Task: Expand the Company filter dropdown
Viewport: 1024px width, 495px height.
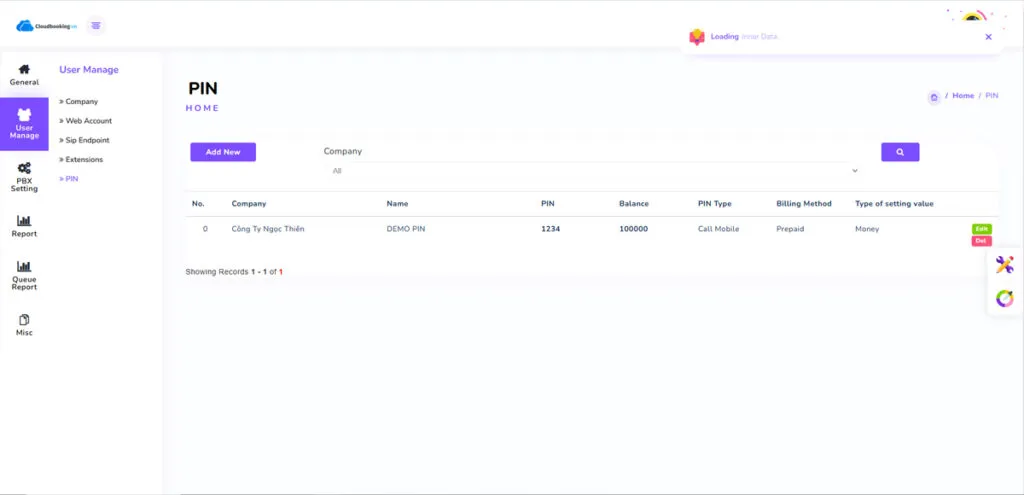Action: (x=595, y=171)
